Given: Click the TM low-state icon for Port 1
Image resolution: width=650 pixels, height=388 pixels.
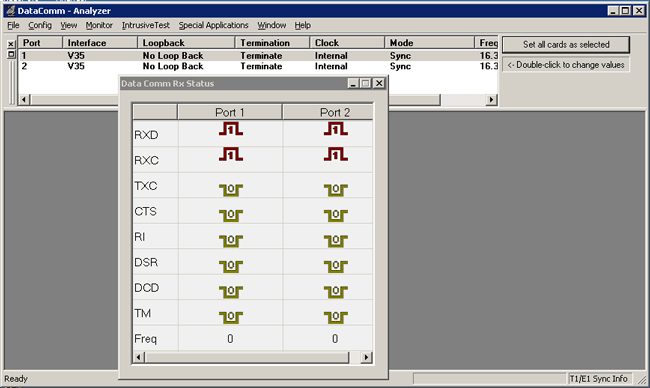Looking at the screenshot, I should pyautogui.click(x=231, y=318).
